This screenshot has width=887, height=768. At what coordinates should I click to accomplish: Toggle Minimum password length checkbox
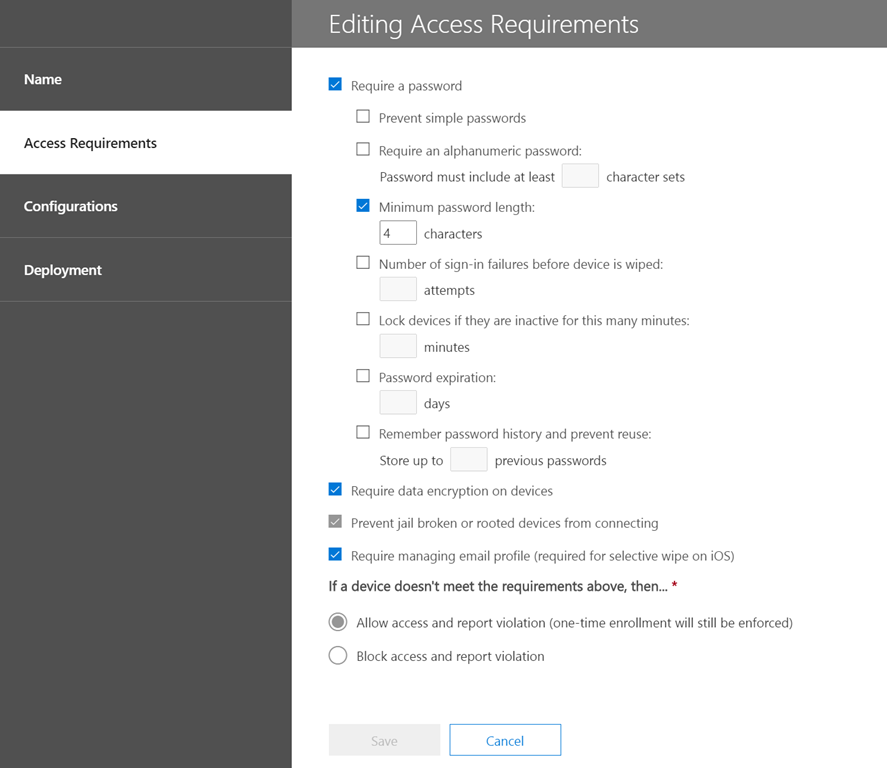[x=363, y=207]
